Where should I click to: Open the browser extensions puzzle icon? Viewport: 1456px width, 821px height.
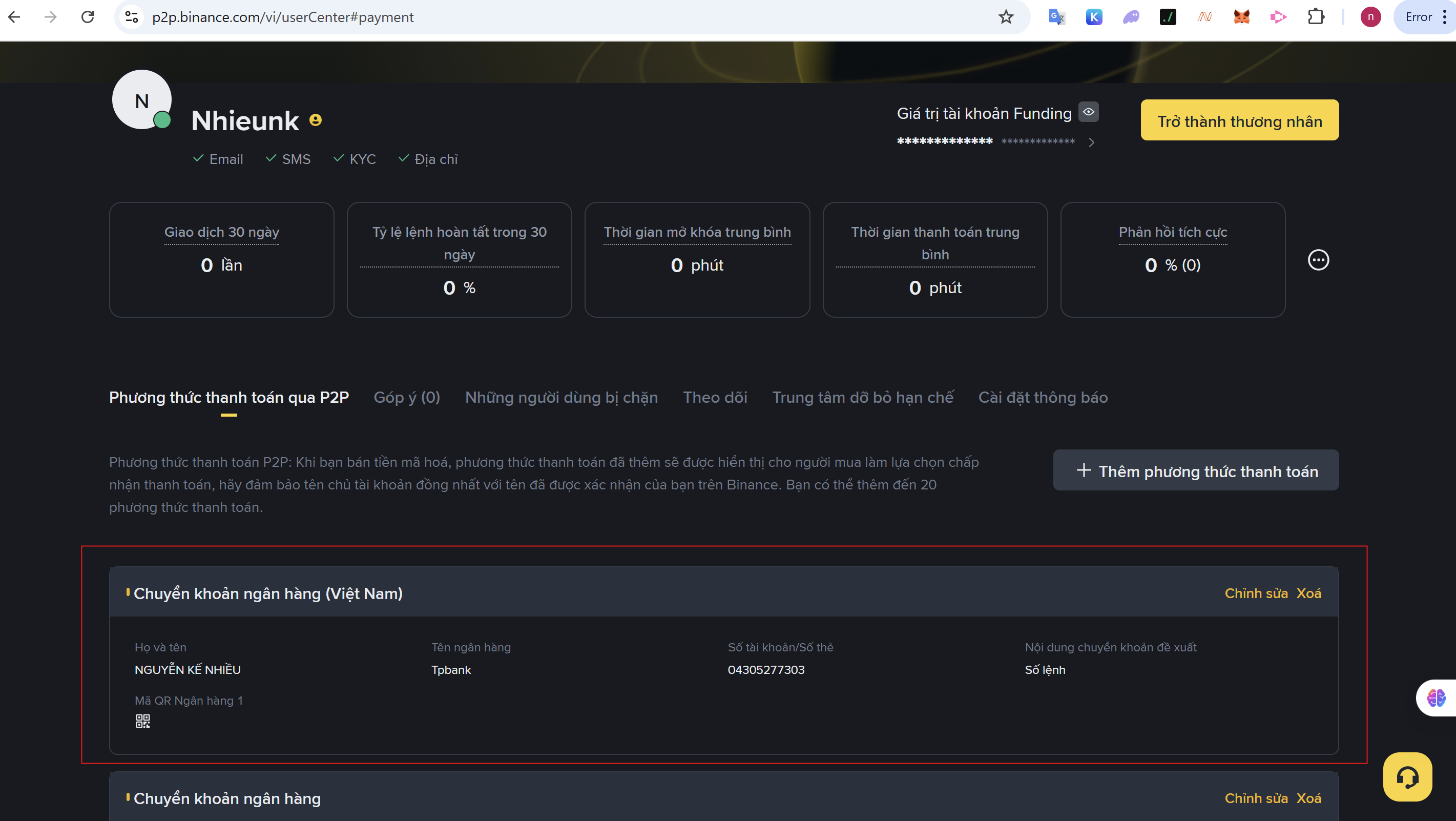click(1316, 17)
